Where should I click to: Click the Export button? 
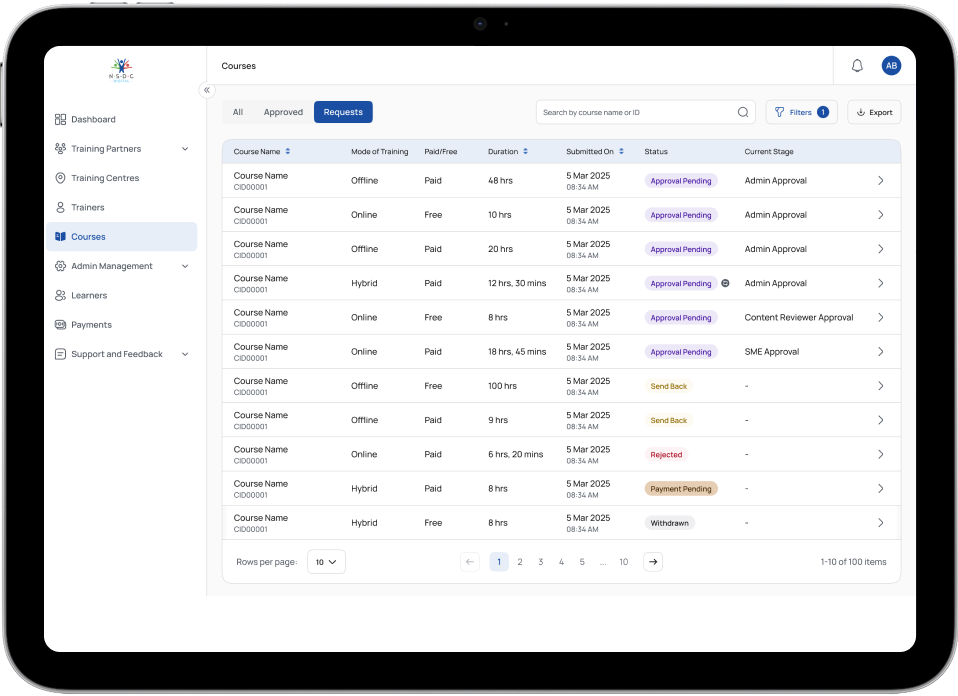(x=874, y=112)
